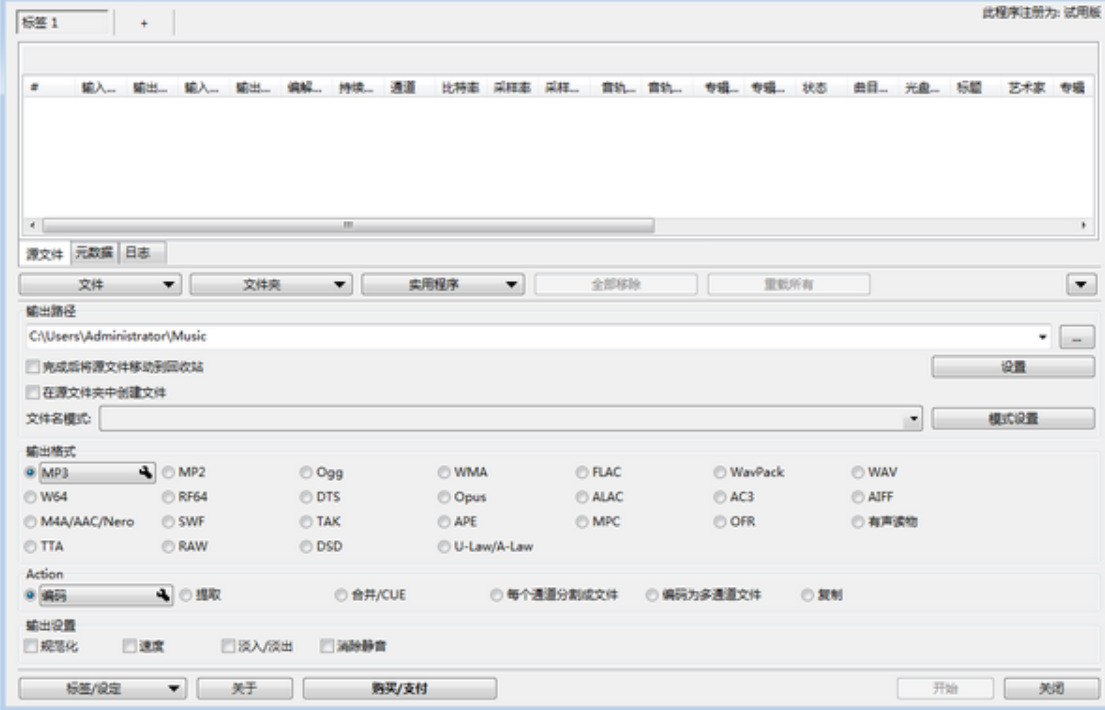Open 编码 action settings wrench icon
This screenshot has height=710, width=1105.
click(x=163, y=595)
